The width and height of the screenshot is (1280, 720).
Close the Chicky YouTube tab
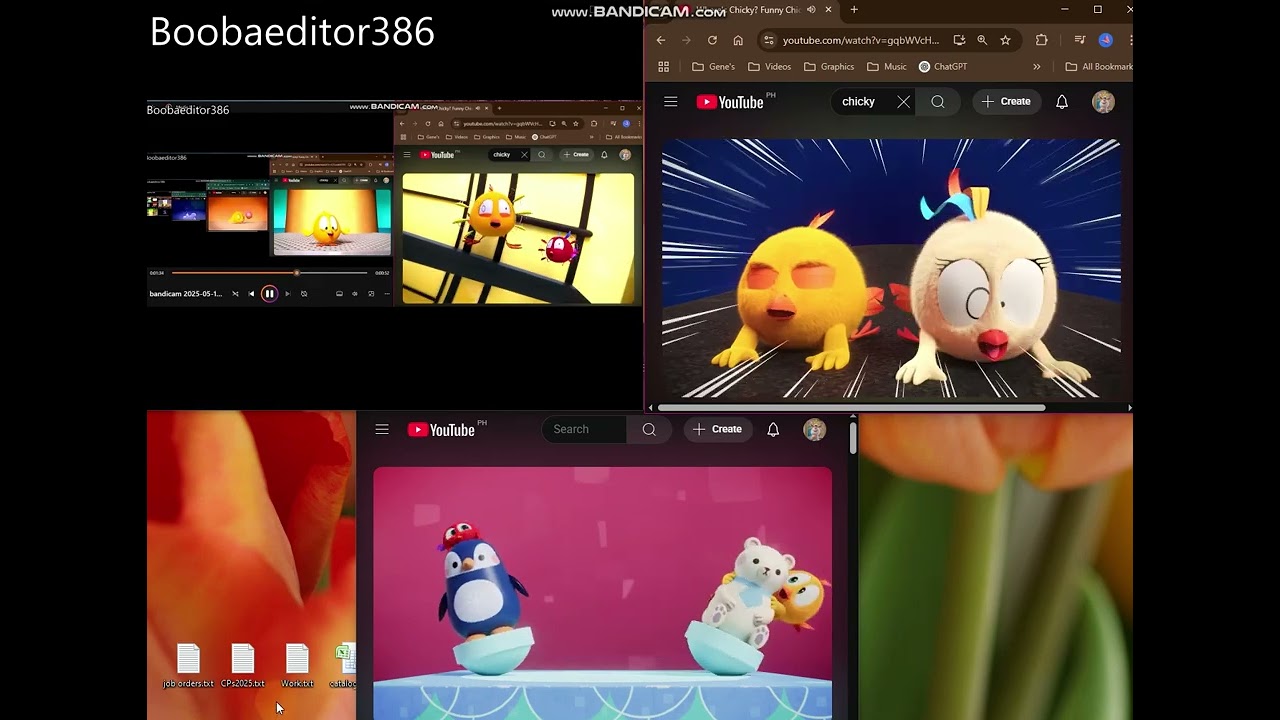(828, 10)
